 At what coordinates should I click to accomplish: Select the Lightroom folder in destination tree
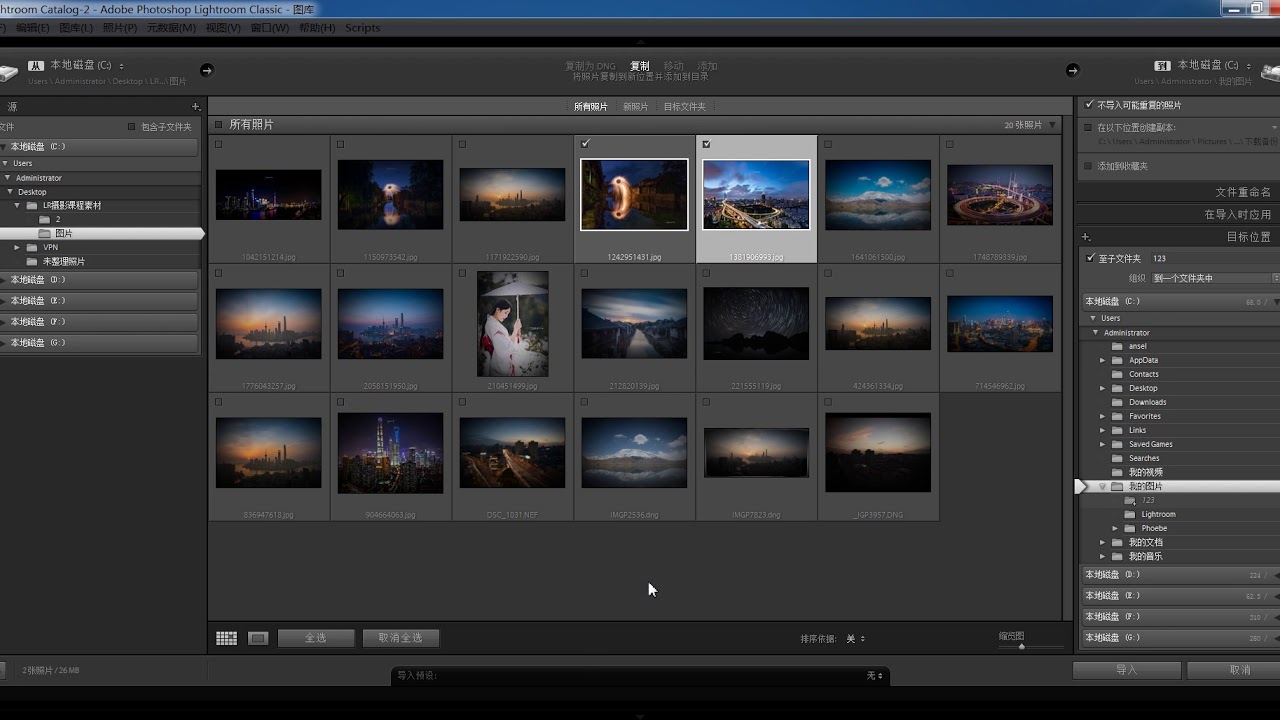pyautogui.click(x=1158, y=514)
